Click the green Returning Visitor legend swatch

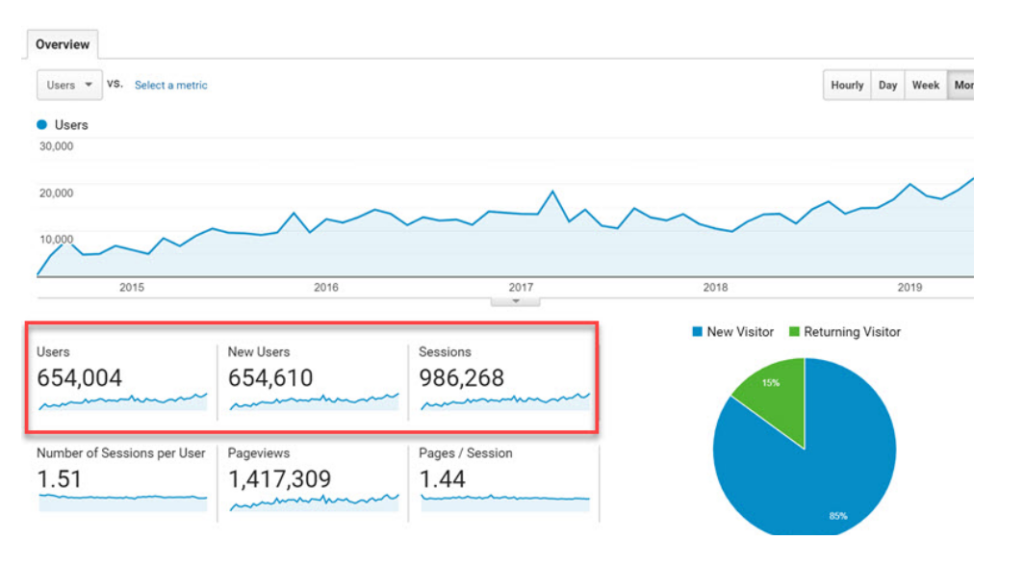pos(794,332)
